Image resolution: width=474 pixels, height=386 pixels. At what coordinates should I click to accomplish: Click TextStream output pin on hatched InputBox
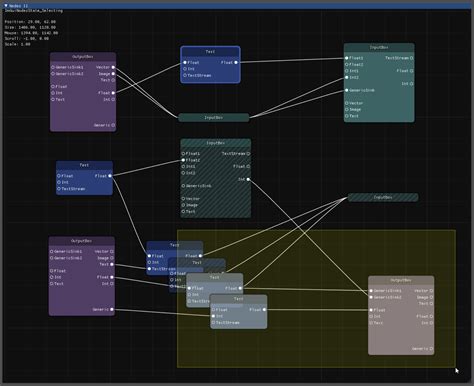248,154
